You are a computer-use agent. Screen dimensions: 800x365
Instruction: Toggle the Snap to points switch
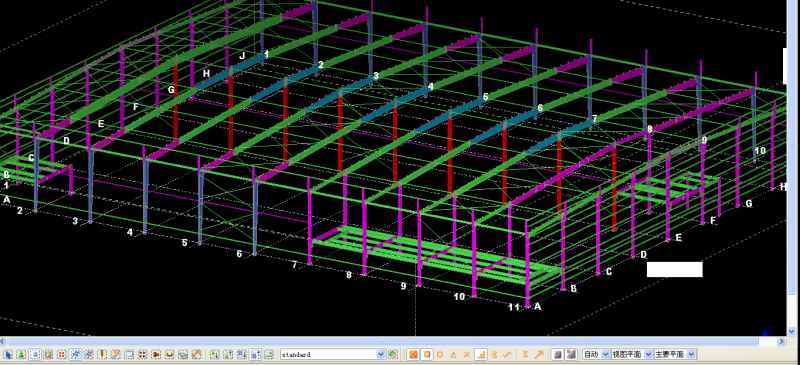[414, 354]
